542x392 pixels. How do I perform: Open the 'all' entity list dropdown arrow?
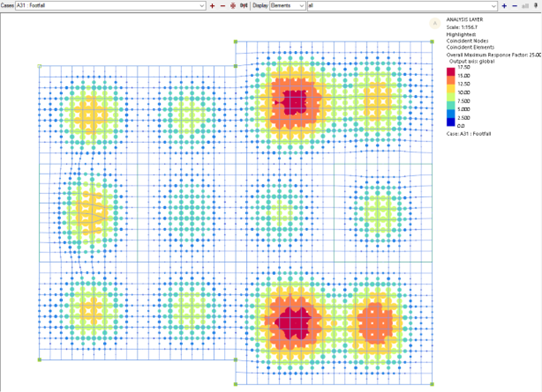pos(493,6)
